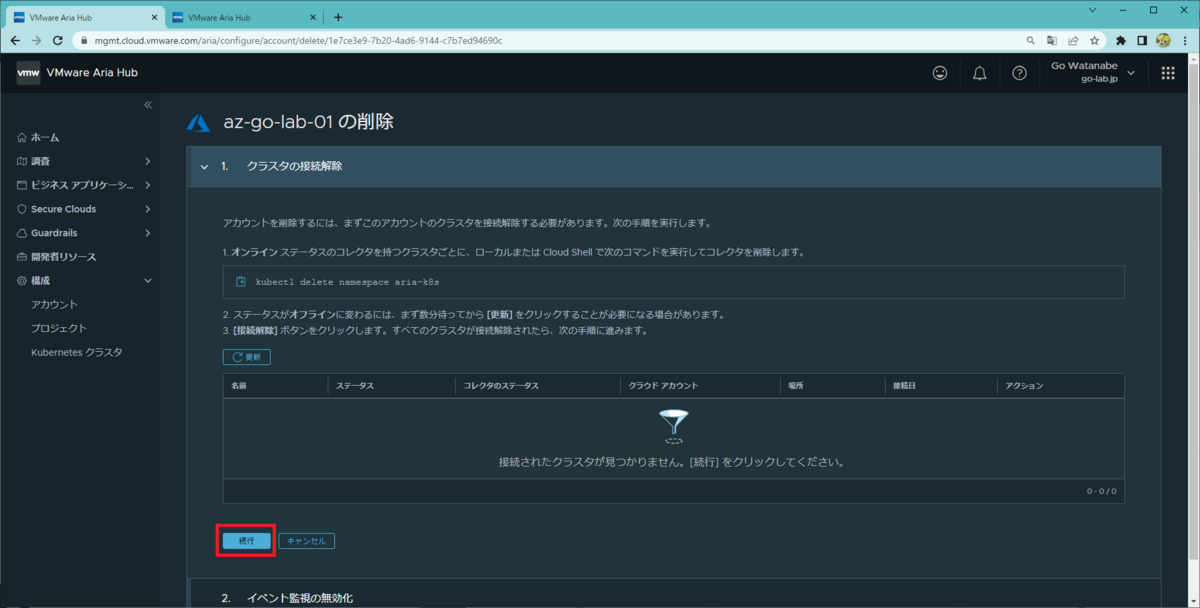This screenshot has height=608, width=1200.
Task: Click the 接続日 column header
Action: tap(903, 385)
